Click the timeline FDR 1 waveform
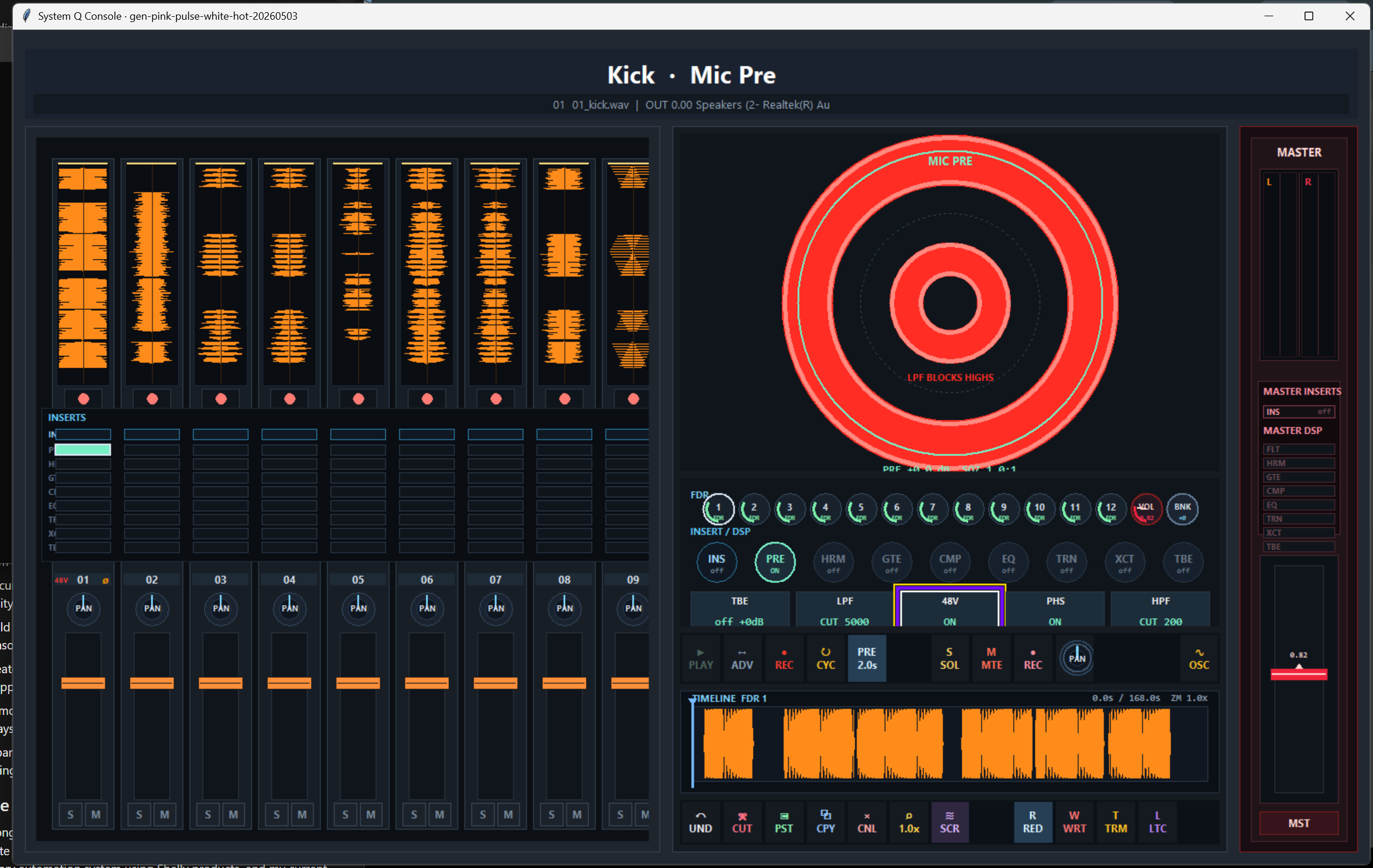 pyautogui.click(x=950, y=743)
